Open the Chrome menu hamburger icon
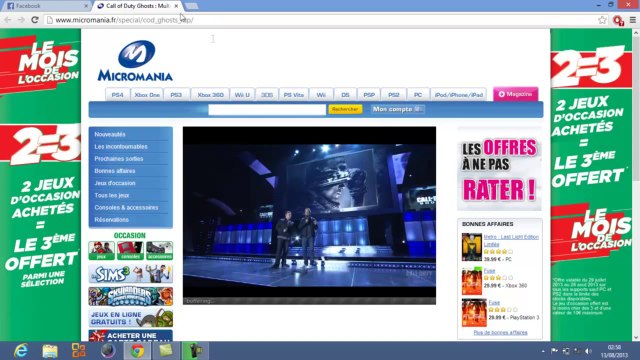 pos(633,20)
